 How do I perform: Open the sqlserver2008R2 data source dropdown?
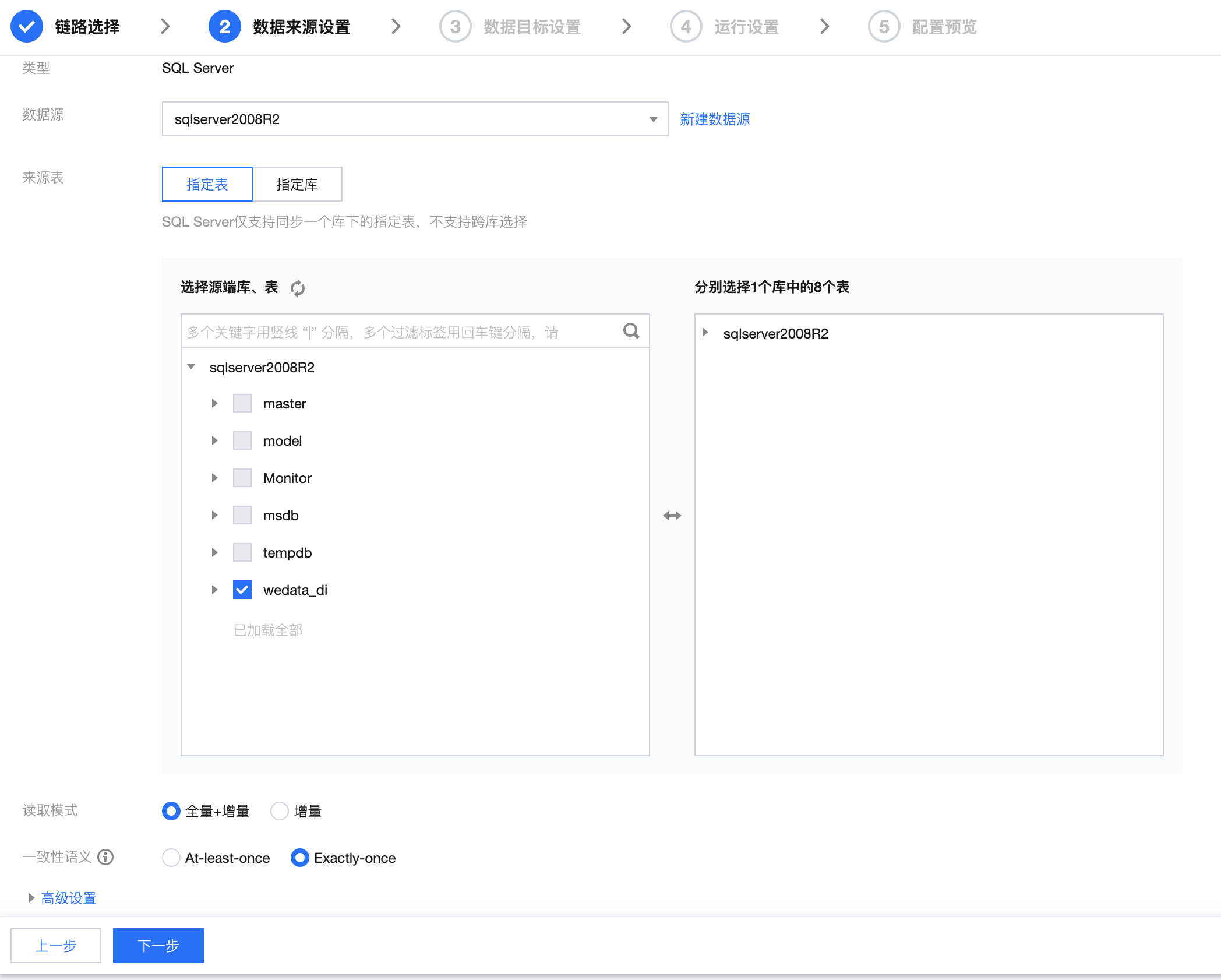[x=415, y=119]
